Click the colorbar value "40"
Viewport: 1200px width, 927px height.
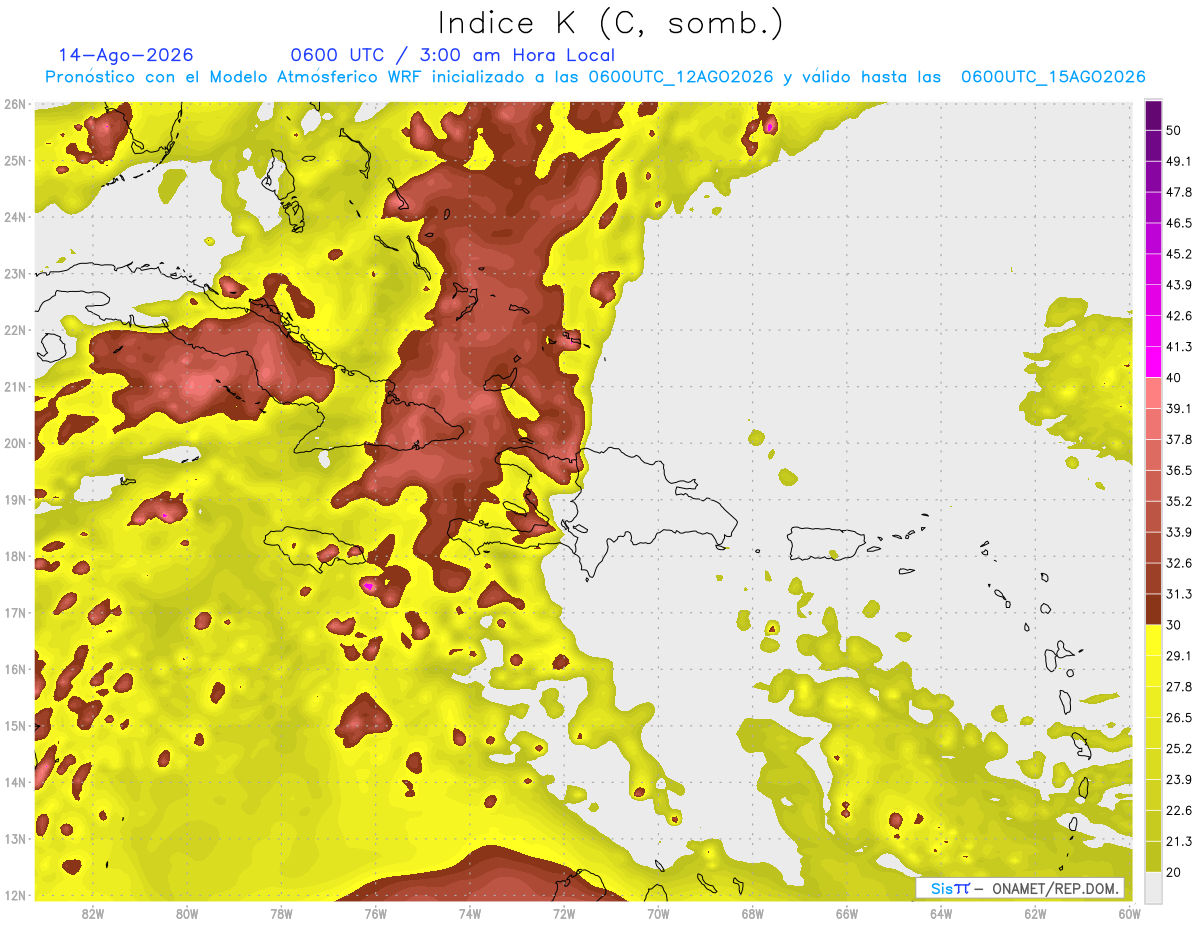1175,378
